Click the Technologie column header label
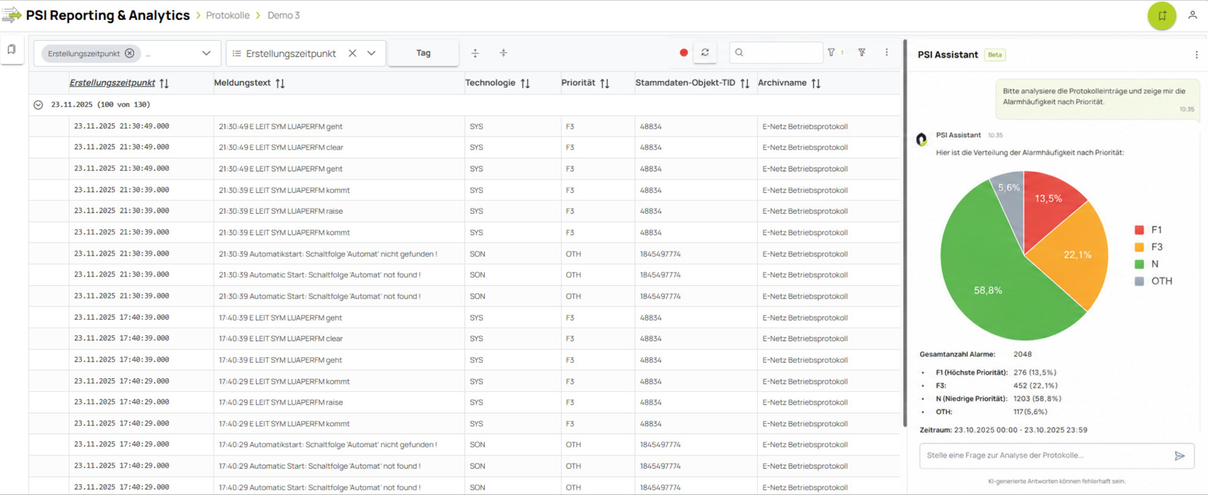Viewport: 1208px width, 495px height. tap(490, 83)
